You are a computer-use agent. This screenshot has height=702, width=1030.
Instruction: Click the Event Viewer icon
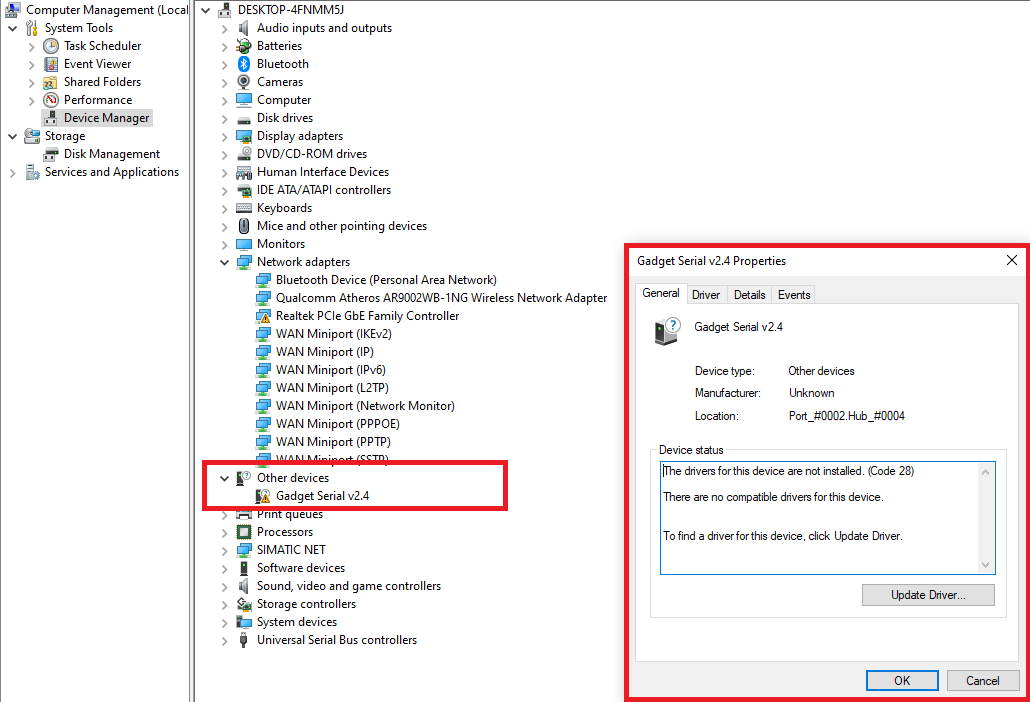point(49,63)
